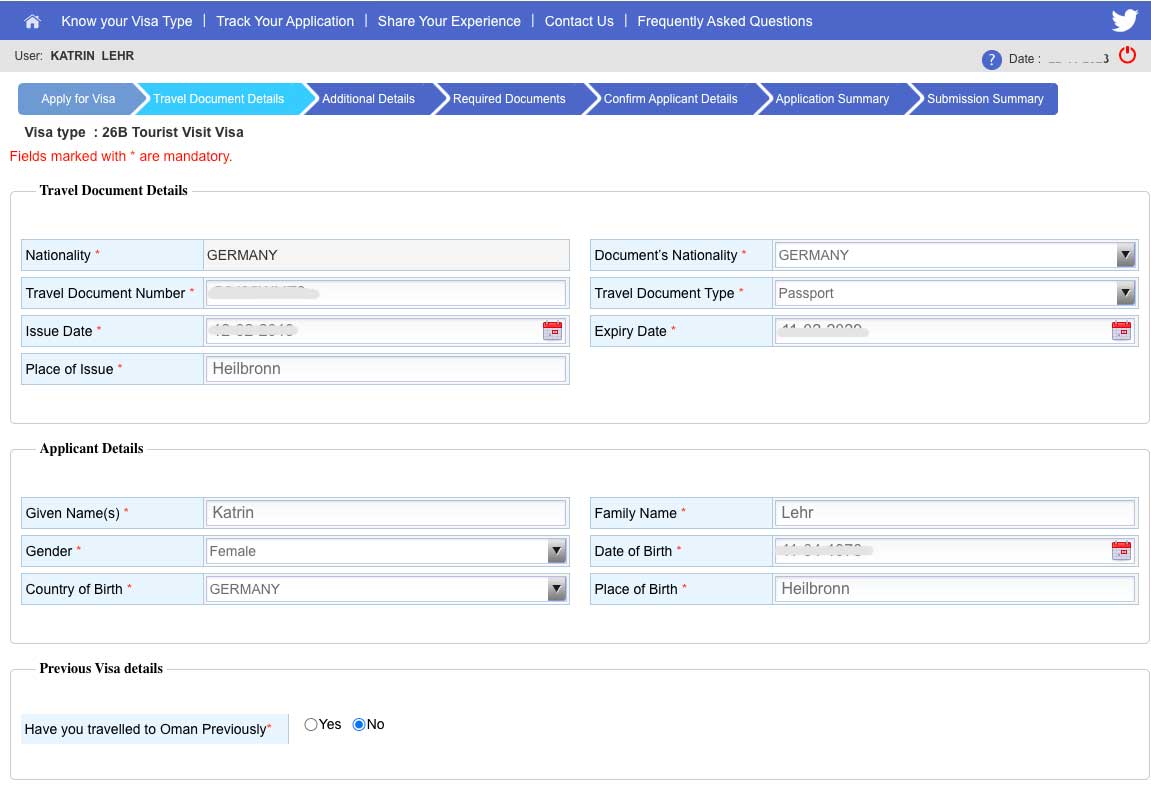Open the Issue Date calendar picker
The height and width of the screenshot is (799, 1151).
552,331
